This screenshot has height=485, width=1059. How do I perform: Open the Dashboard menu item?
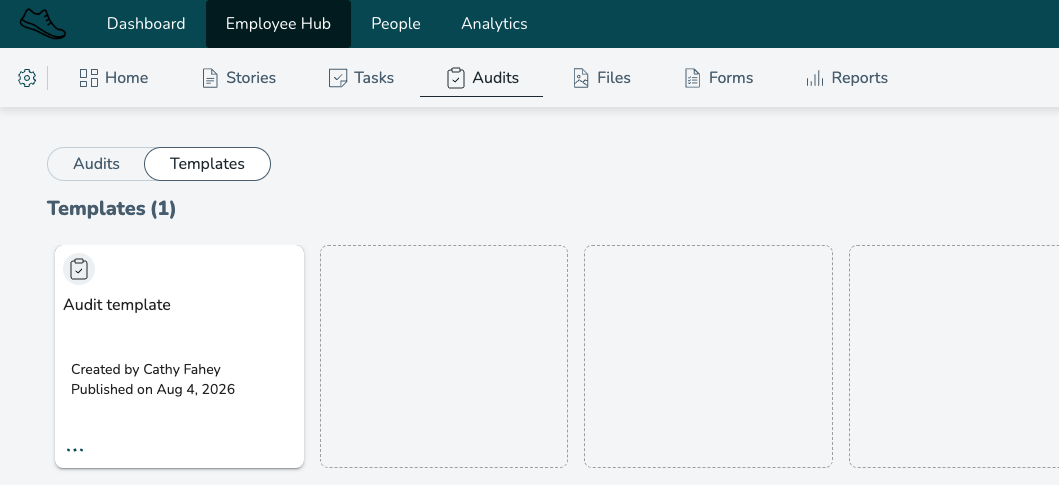point(146,24)
